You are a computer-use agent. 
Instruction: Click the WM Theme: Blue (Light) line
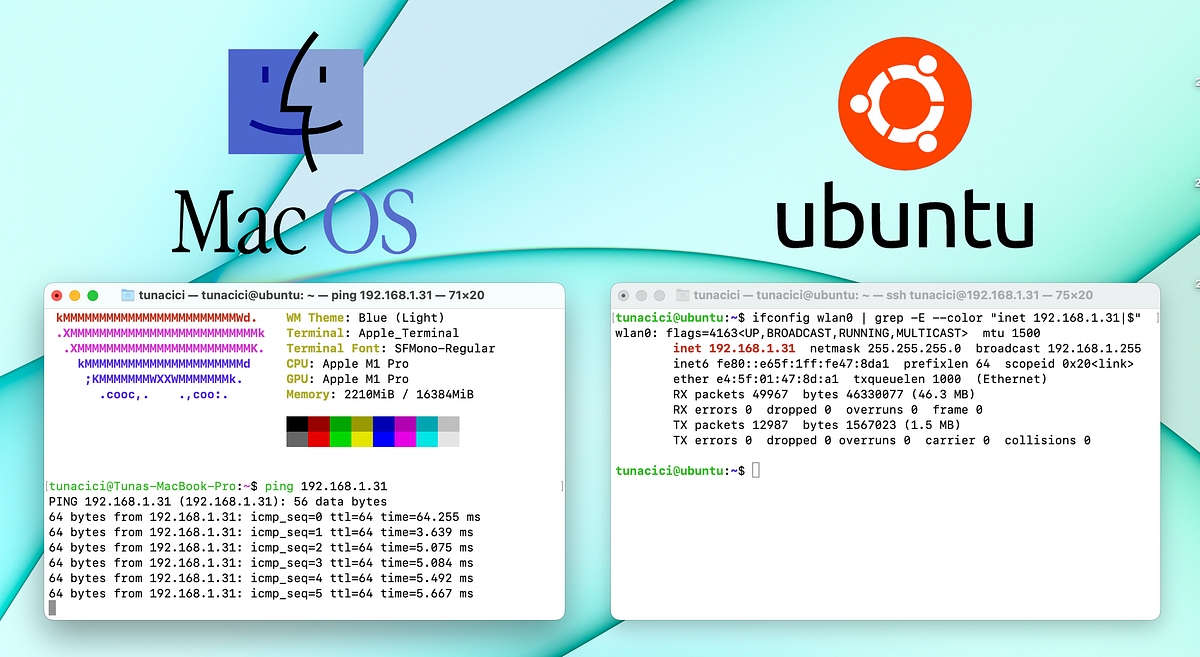(x=368, y=318)
